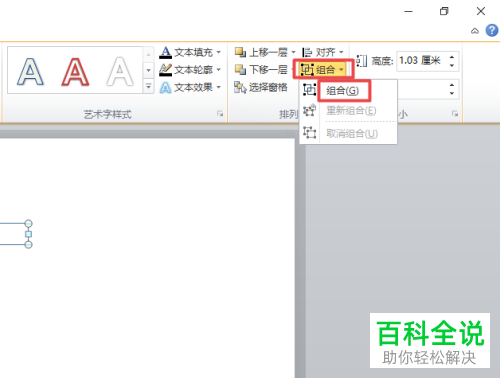Viewport: 500px width, 378px height.
Task: Click the regroup icon beside 重新组合(E)
Action: 309,110
